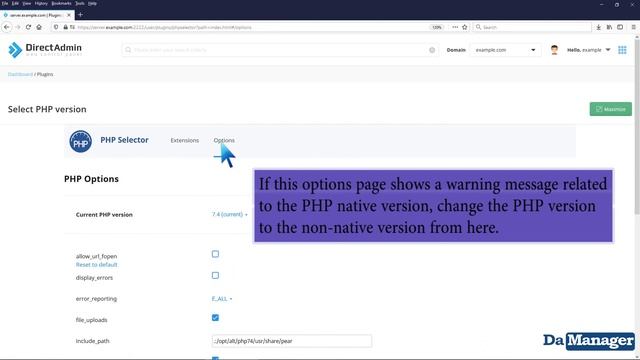Open the Tools menu
640x360 pixels.
tap(80, 3)
